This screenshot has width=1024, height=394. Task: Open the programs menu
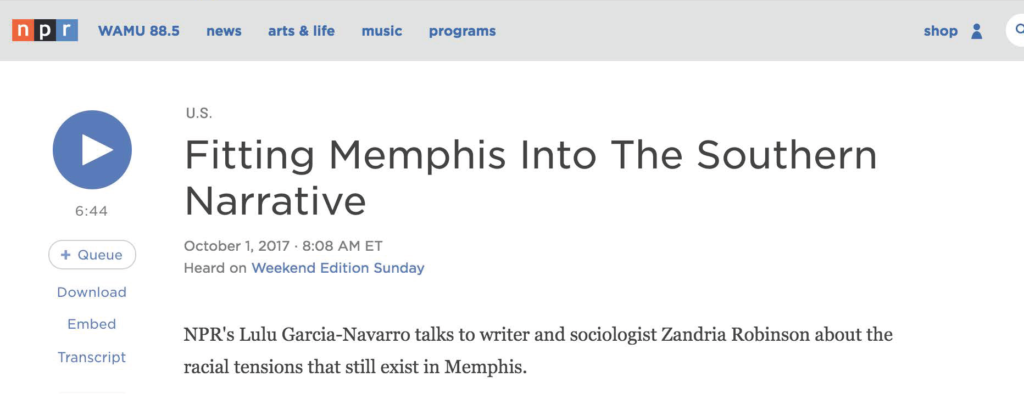[x=462, y=31]
